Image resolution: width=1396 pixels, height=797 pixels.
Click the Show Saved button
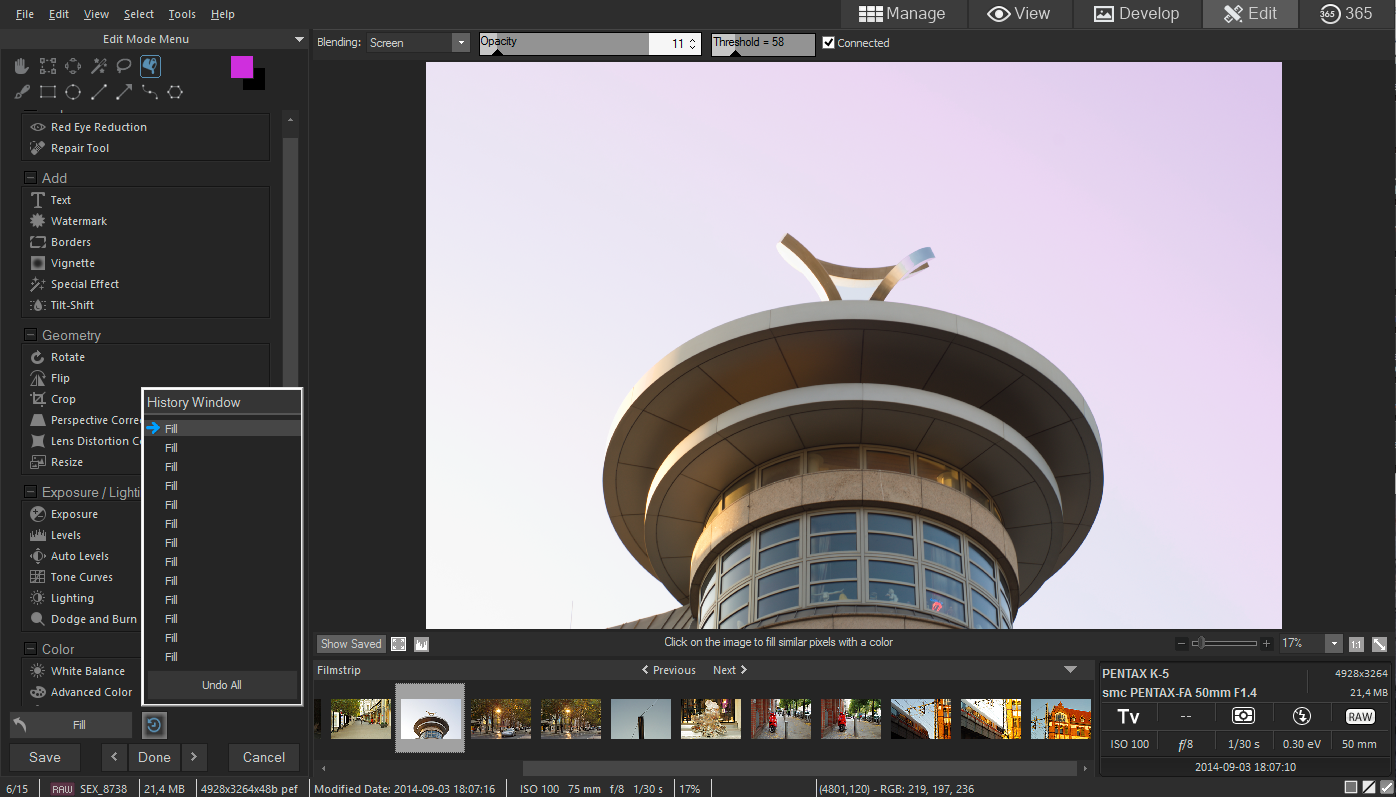(x=351, y=644)
